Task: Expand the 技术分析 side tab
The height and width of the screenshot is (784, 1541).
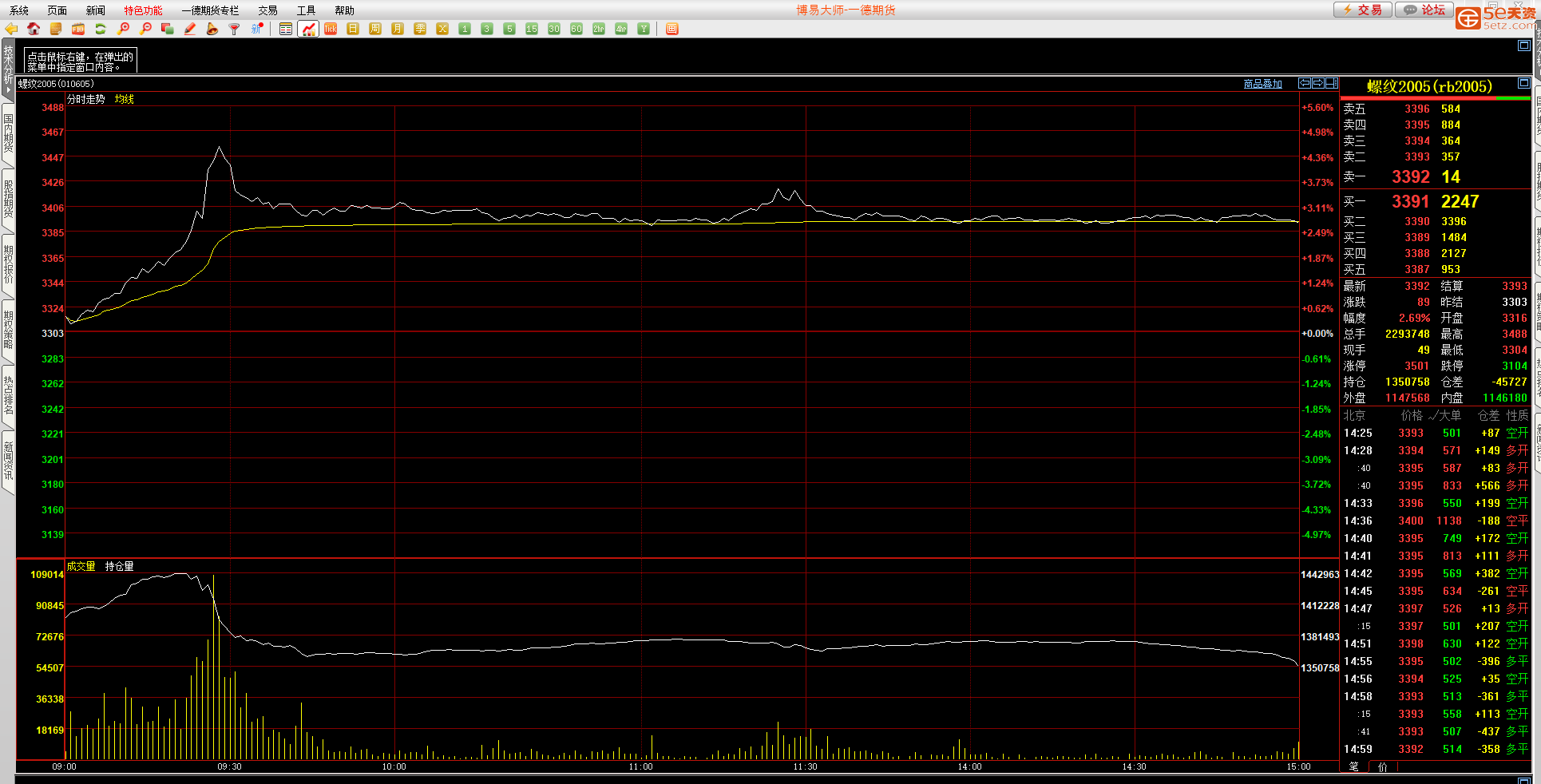Action: (8, 68)
